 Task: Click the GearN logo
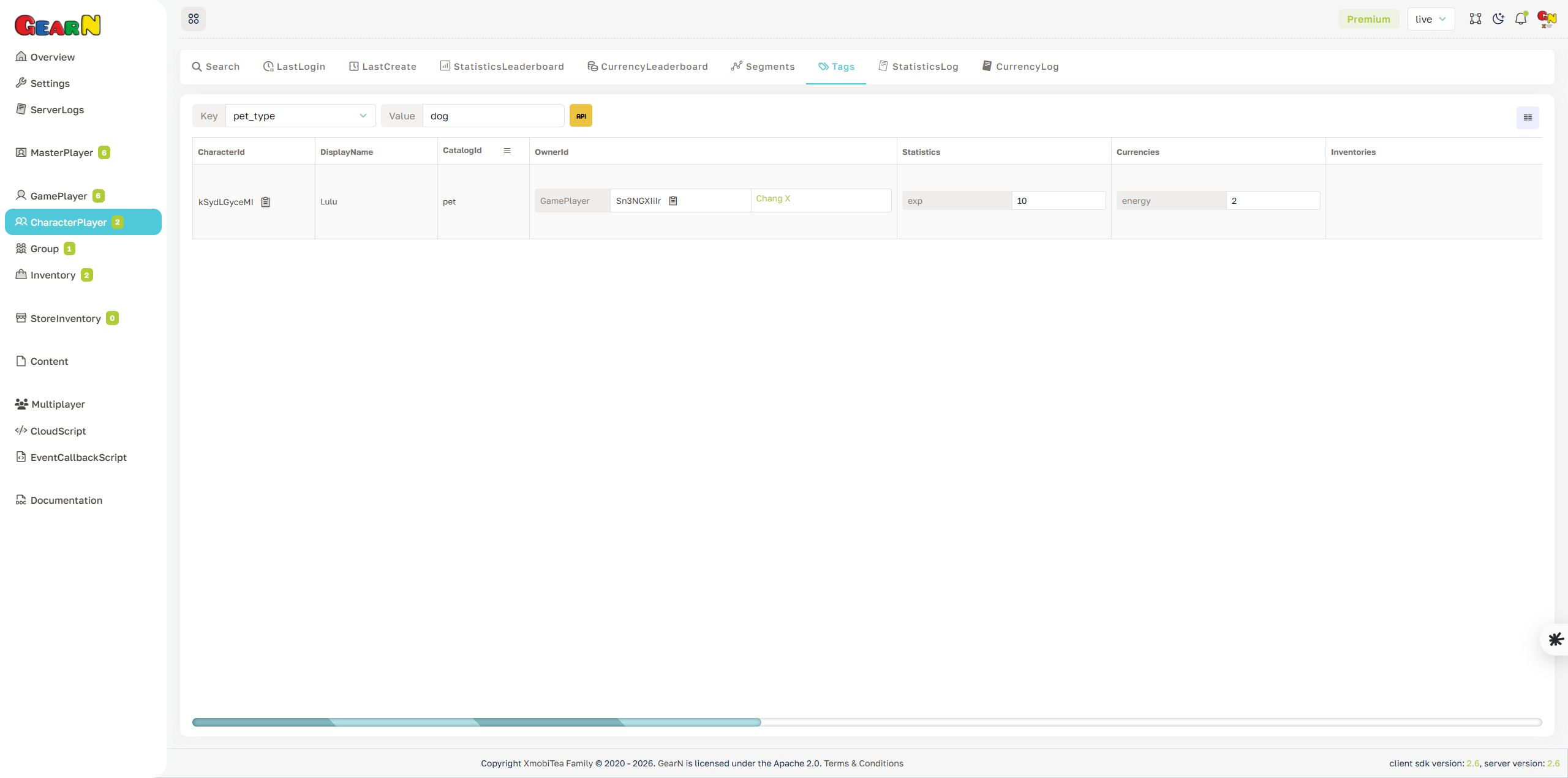click(x=58, y=25)
